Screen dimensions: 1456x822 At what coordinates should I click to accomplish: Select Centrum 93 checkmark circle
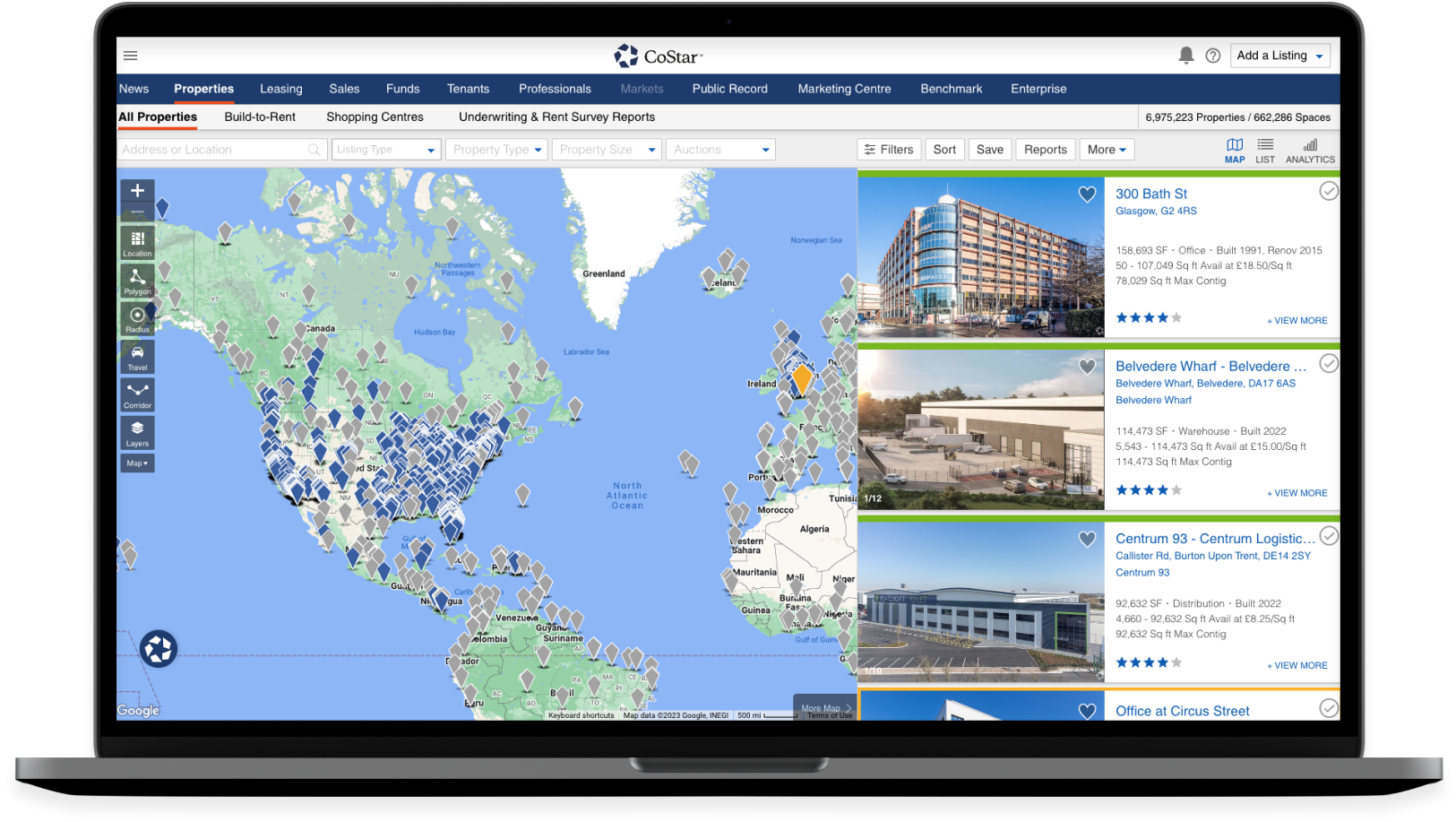[1329, 535]
